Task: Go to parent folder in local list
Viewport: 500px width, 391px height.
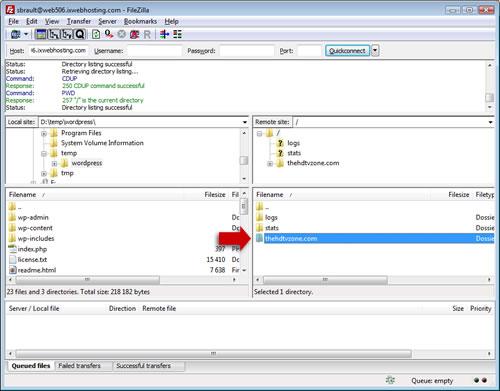Action: [x=15, y=207]
